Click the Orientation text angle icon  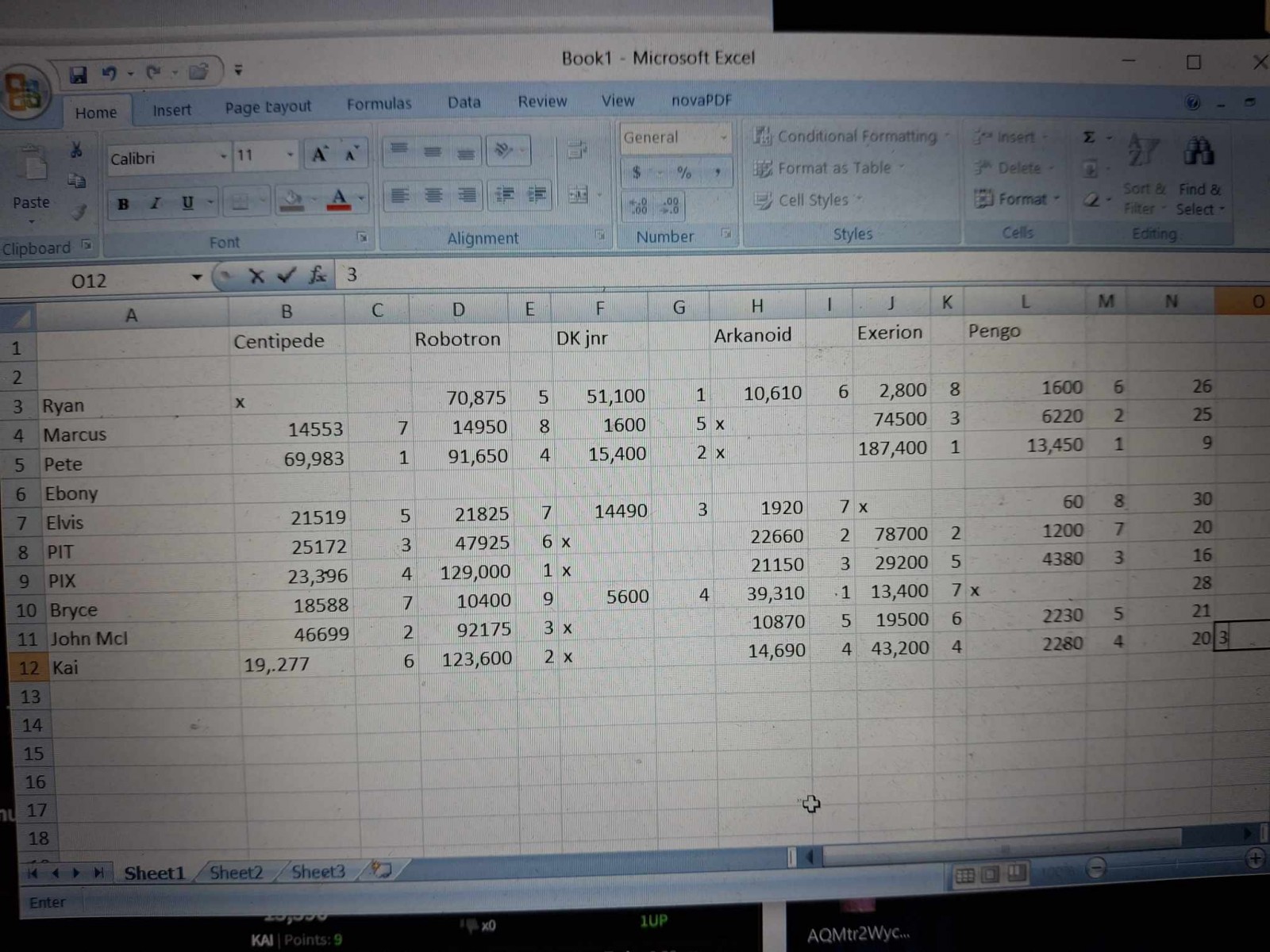tap(504, 150)
